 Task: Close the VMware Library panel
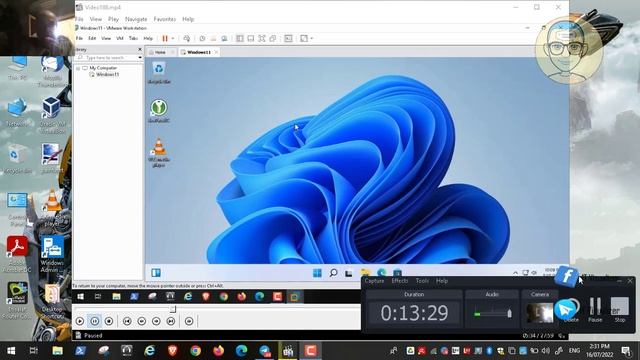coord(140,49)
